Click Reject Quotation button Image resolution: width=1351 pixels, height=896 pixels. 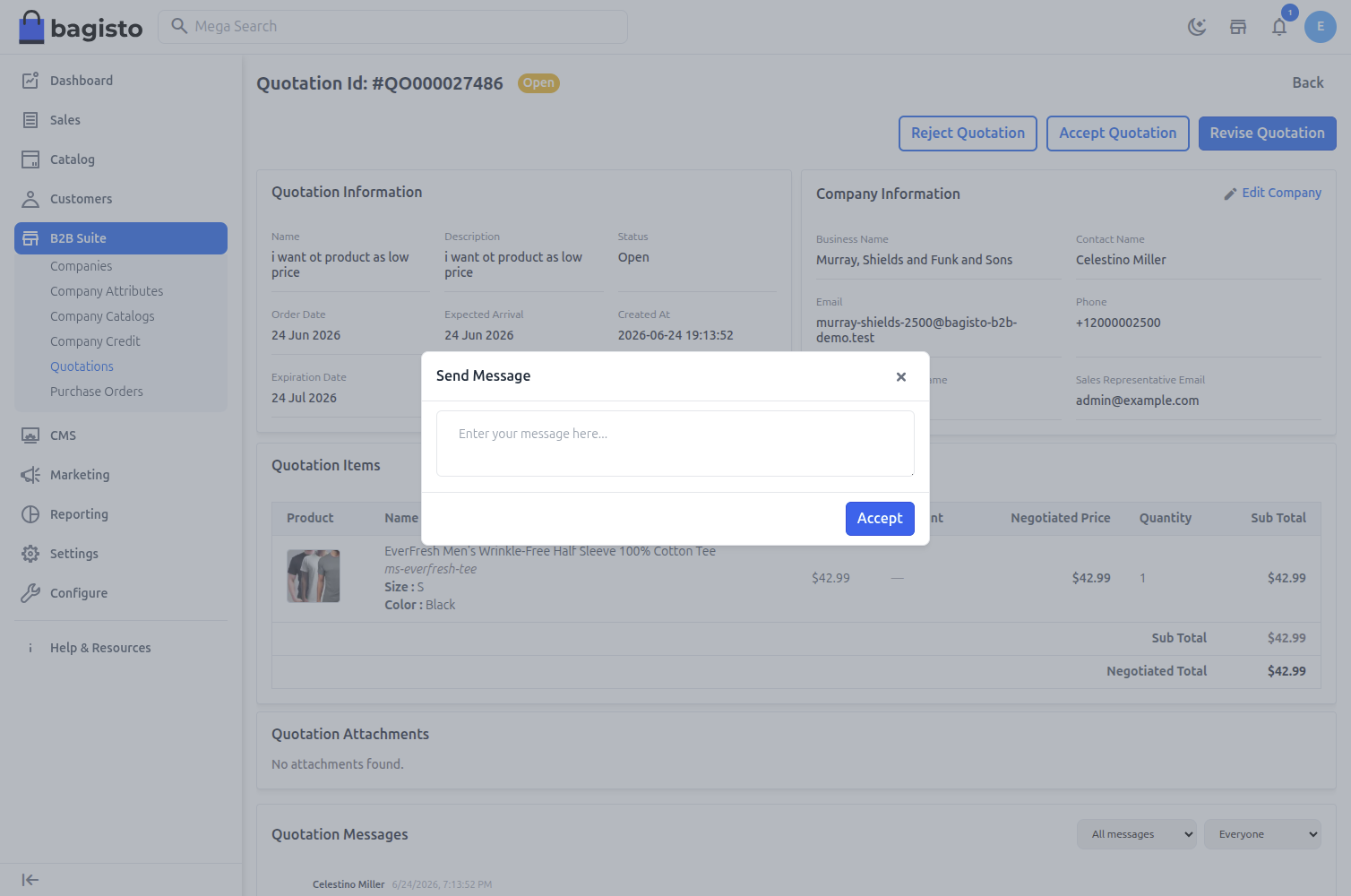point(968,134)
